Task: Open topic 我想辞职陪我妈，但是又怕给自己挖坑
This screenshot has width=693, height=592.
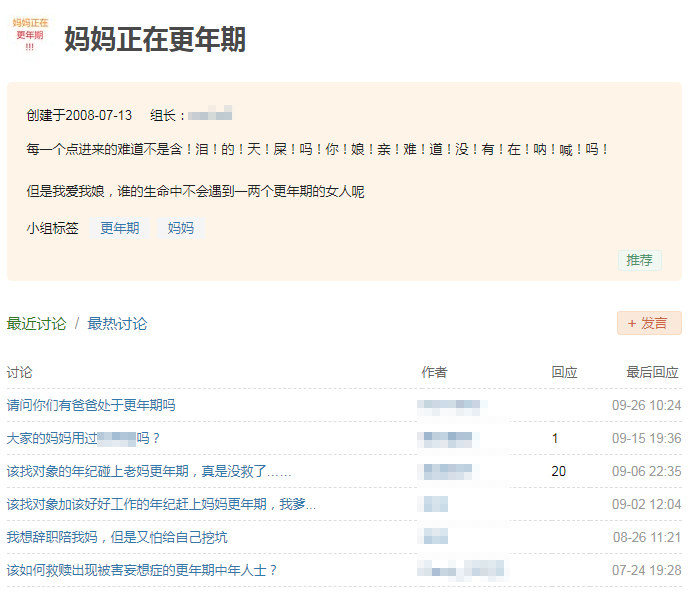Action: 117,537
